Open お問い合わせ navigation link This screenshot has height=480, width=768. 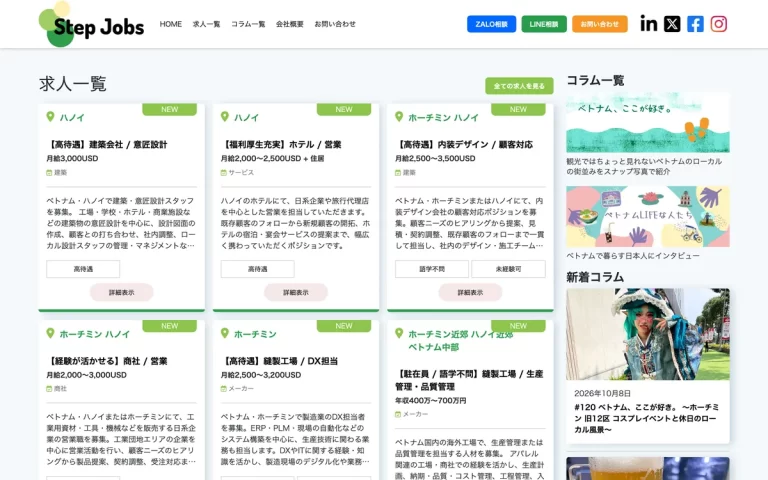tap(335, 24)
